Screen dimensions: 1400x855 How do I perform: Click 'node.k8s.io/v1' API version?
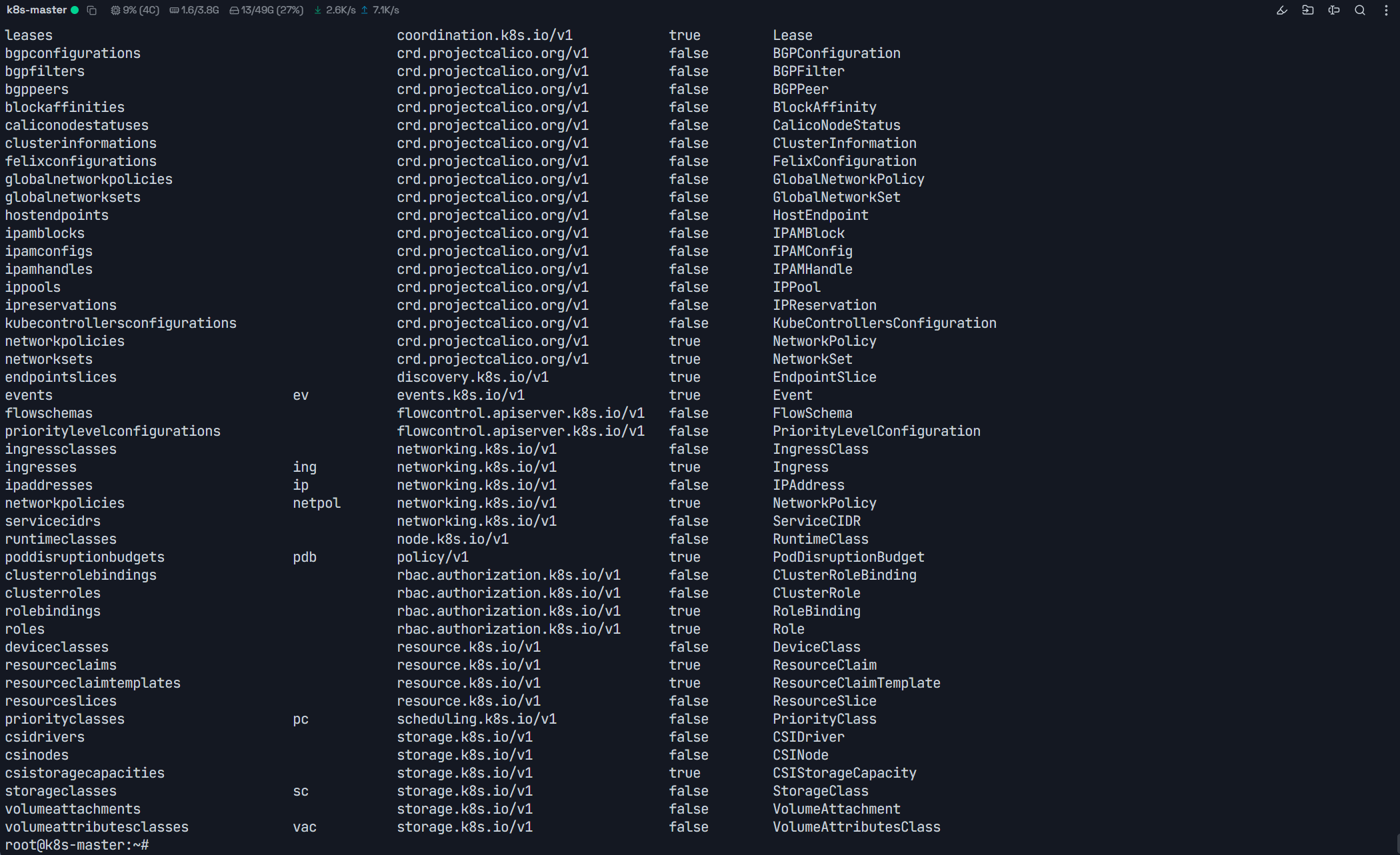(453, 539)
